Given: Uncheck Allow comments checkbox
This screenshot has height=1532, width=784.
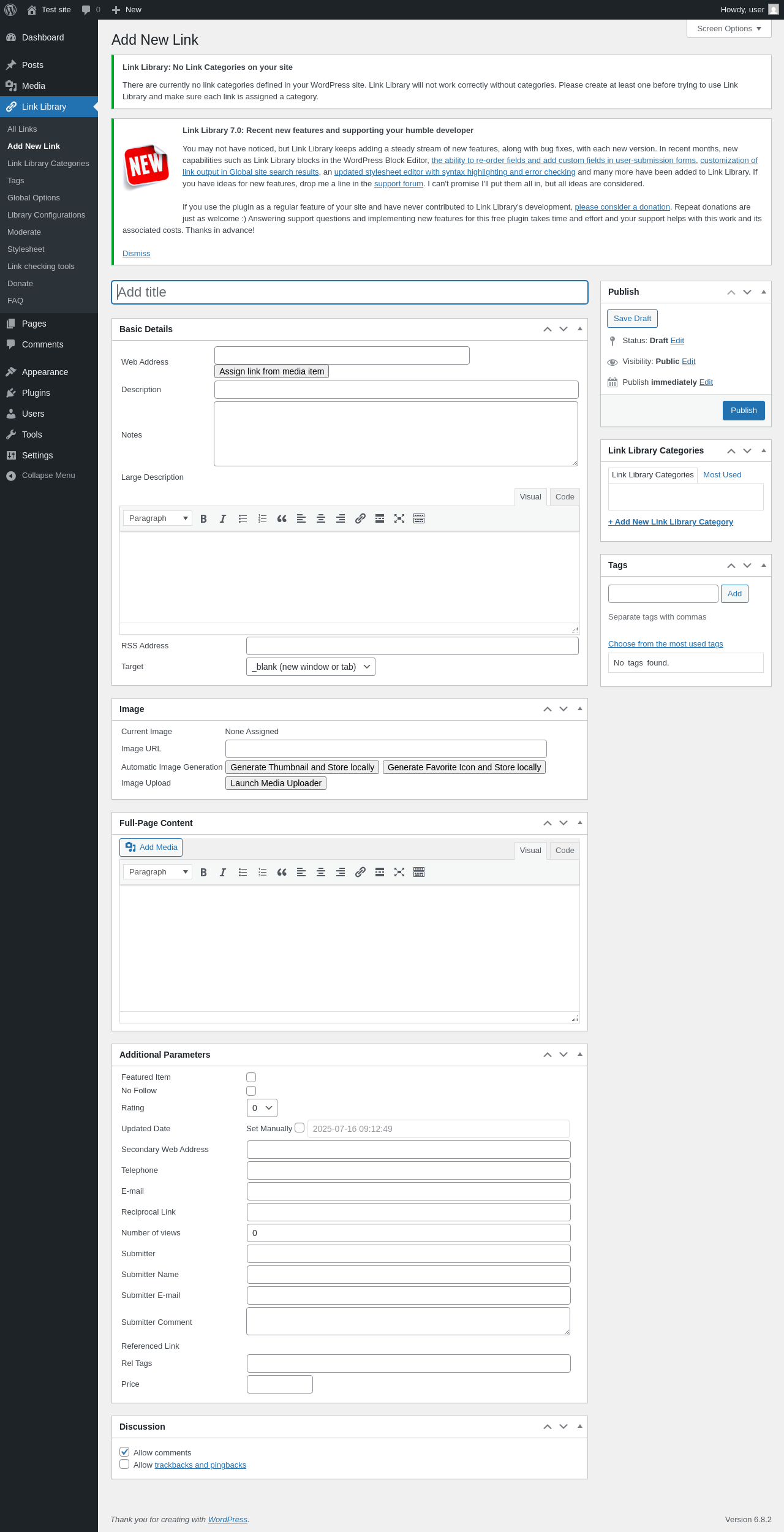Looking at the screenshot, I should [x=124, y=1452].
